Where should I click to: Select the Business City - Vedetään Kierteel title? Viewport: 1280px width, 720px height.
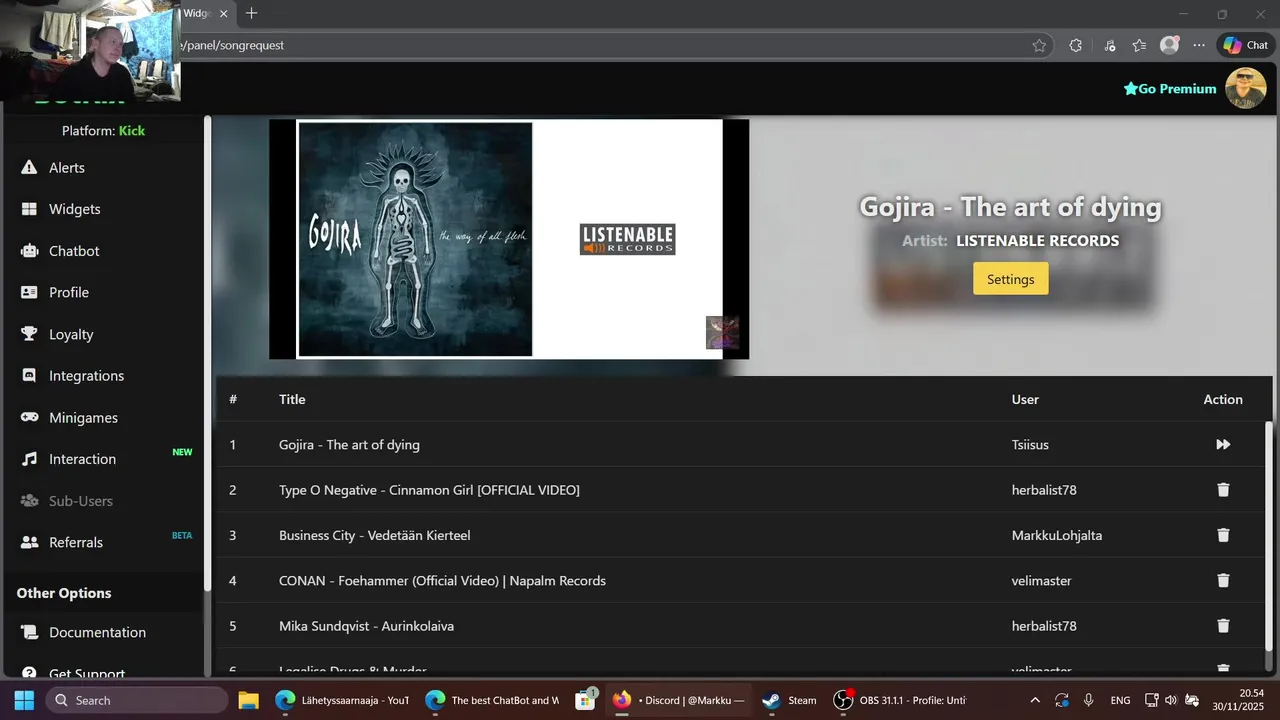pos(374,535)
